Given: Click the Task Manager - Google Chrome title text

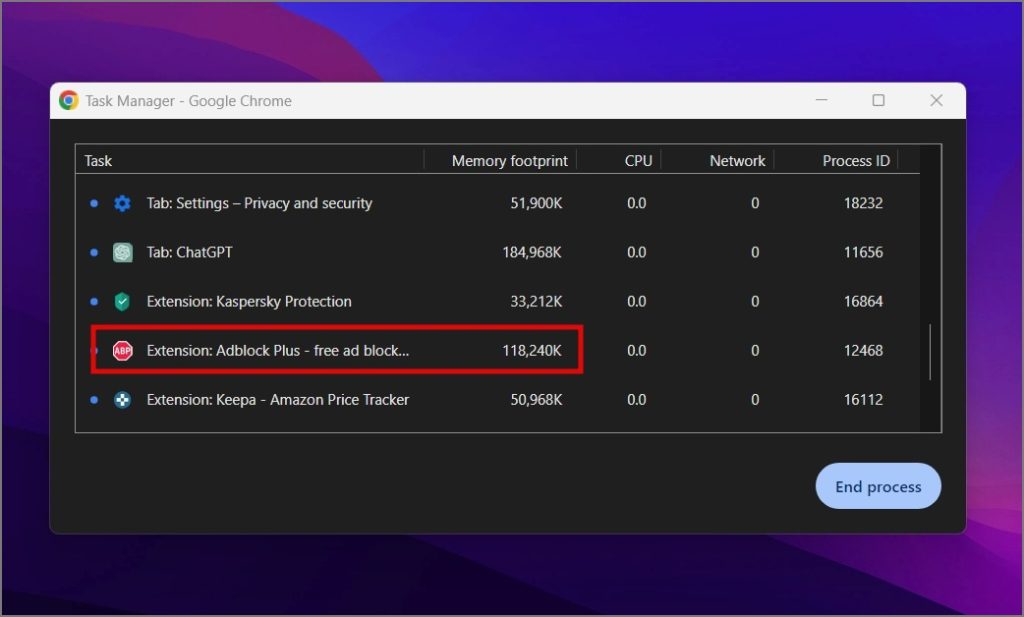Looking at the screenshot, I should [188, 101].
